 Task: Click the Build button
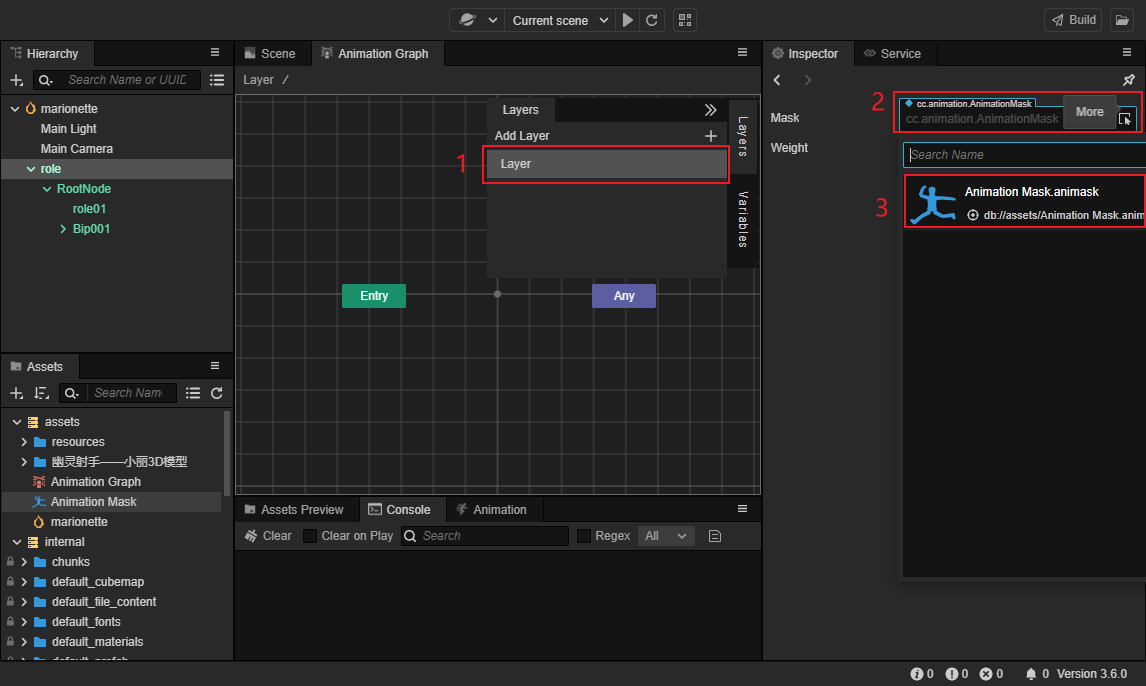click(x=1074, y=20)
